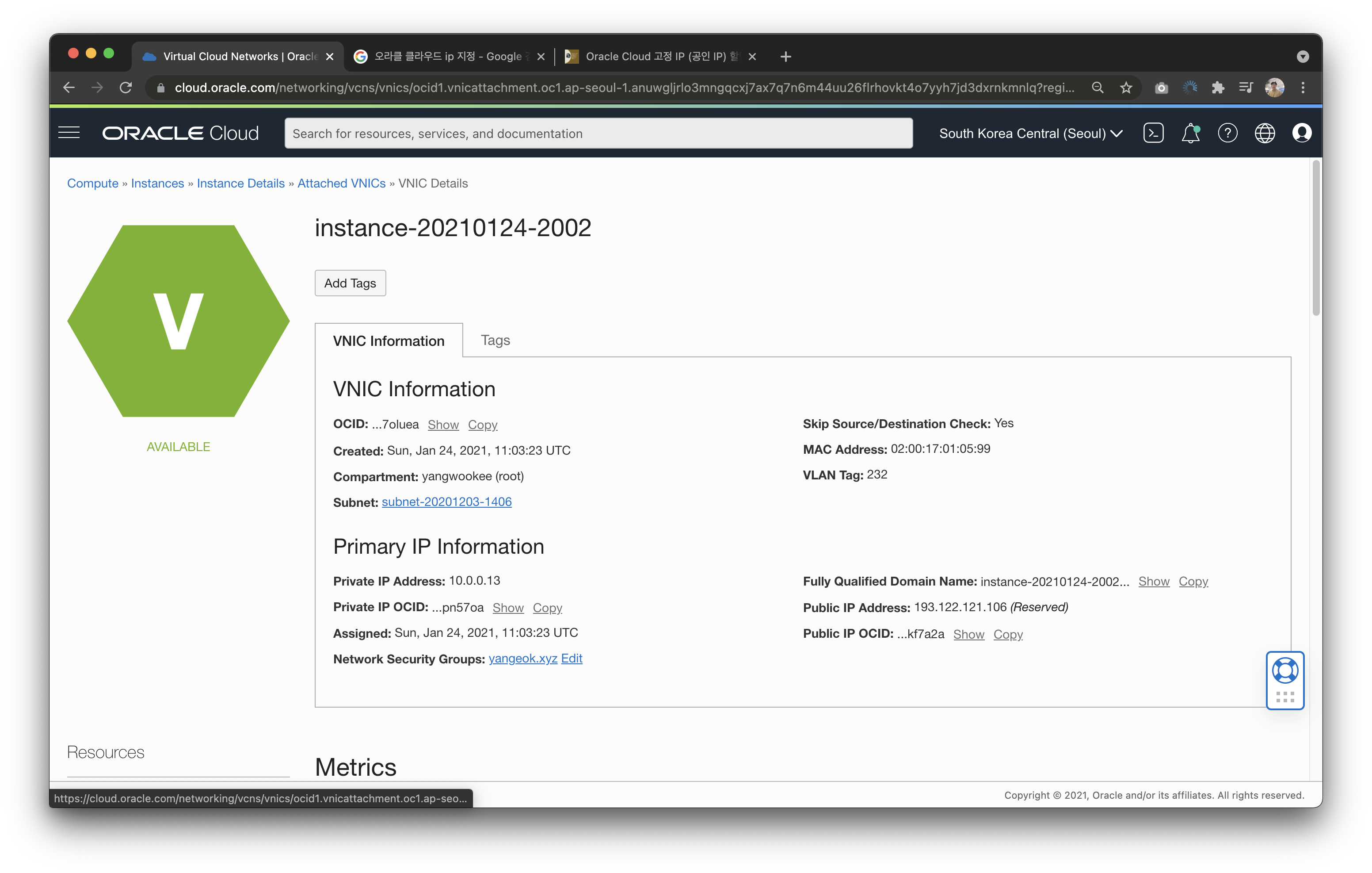Click the blue loading spinner extension icon
This screenshot has width=1372, height=873.
tap(1189, 88)
